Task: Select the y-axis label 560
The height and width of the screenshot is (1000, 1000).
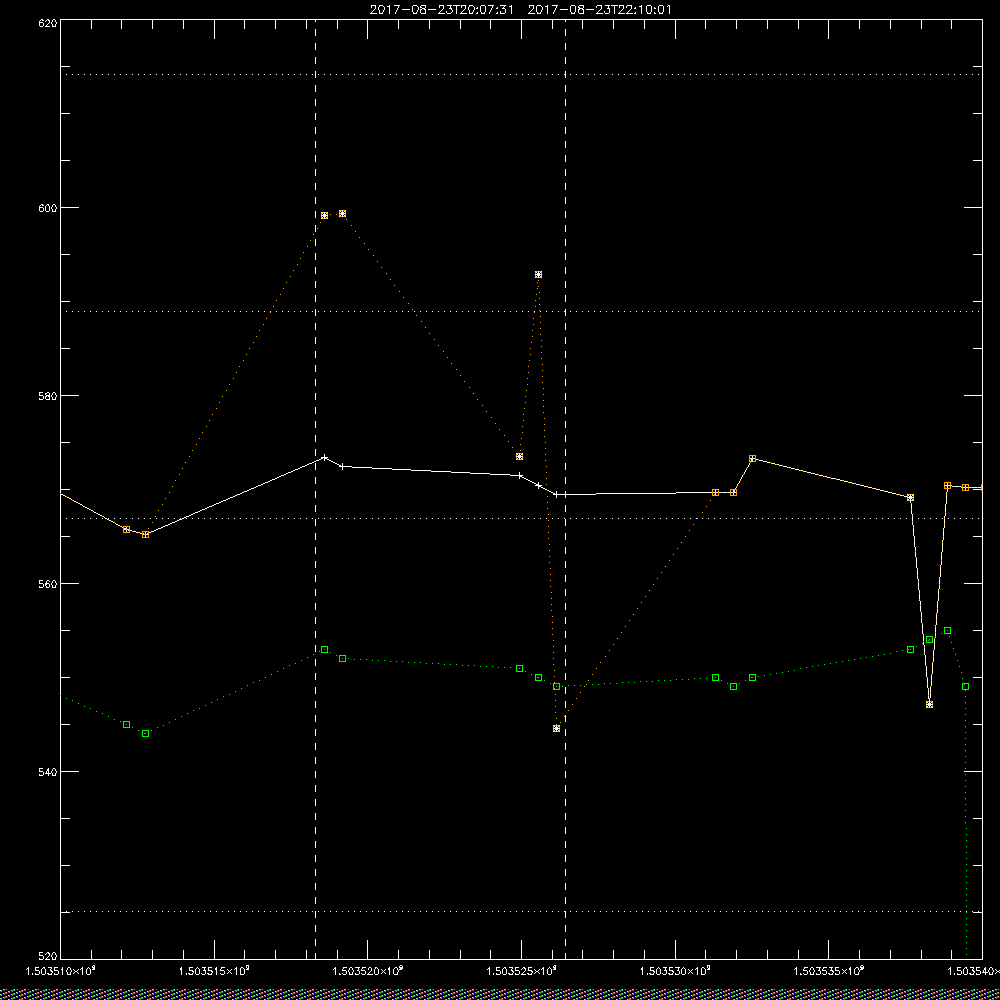Action: pos(47,584)
